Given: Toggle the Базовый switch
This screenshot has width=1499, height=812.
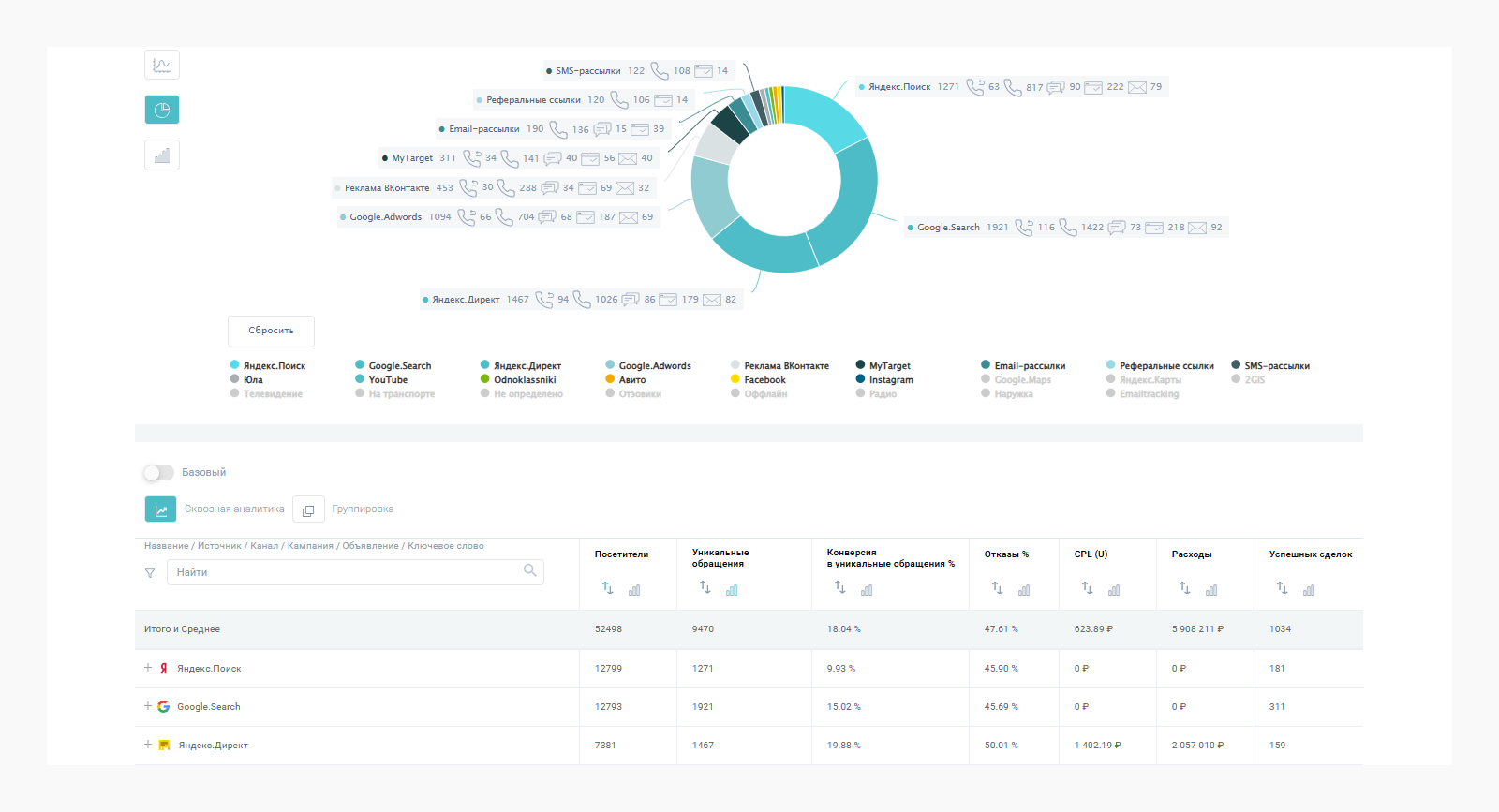Looking at the screenshot, I should pyautogui.click(x=158, y=473).
